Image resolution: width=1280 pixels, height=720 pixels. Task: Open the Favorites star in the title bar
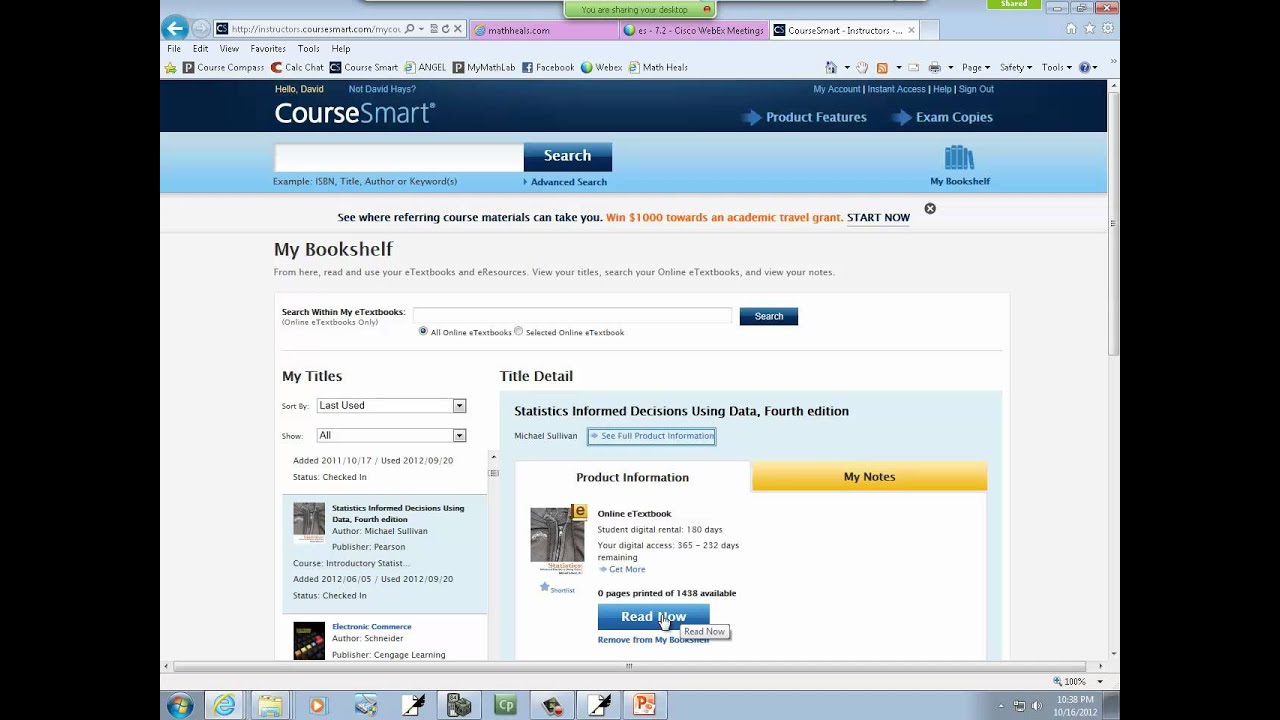(1089, 29)
